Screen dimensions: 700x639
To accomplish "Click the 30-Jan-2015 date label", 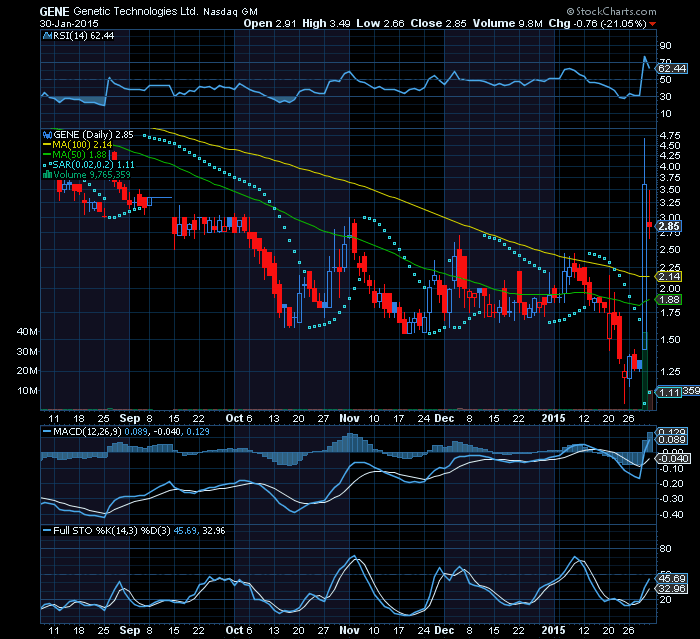I will click(x=69, y=24).
